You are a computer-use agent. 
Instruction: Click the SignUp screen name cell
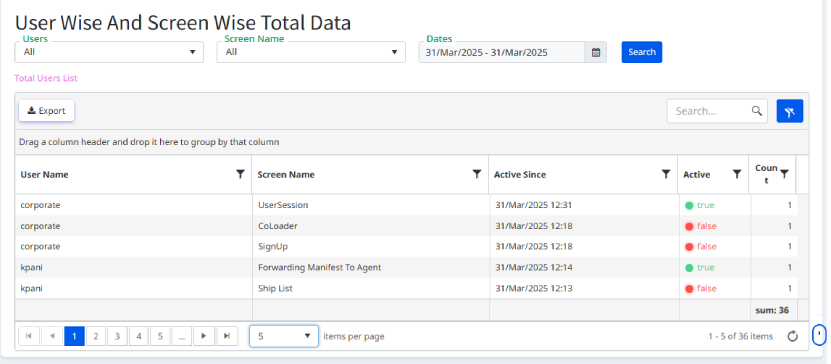point(371,246)
